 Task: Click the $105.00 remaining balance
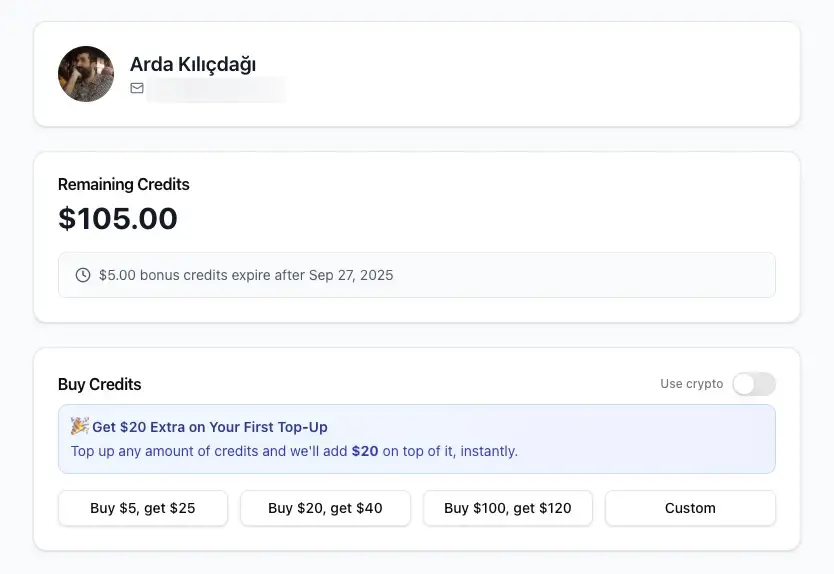click(x=118, y=219)
